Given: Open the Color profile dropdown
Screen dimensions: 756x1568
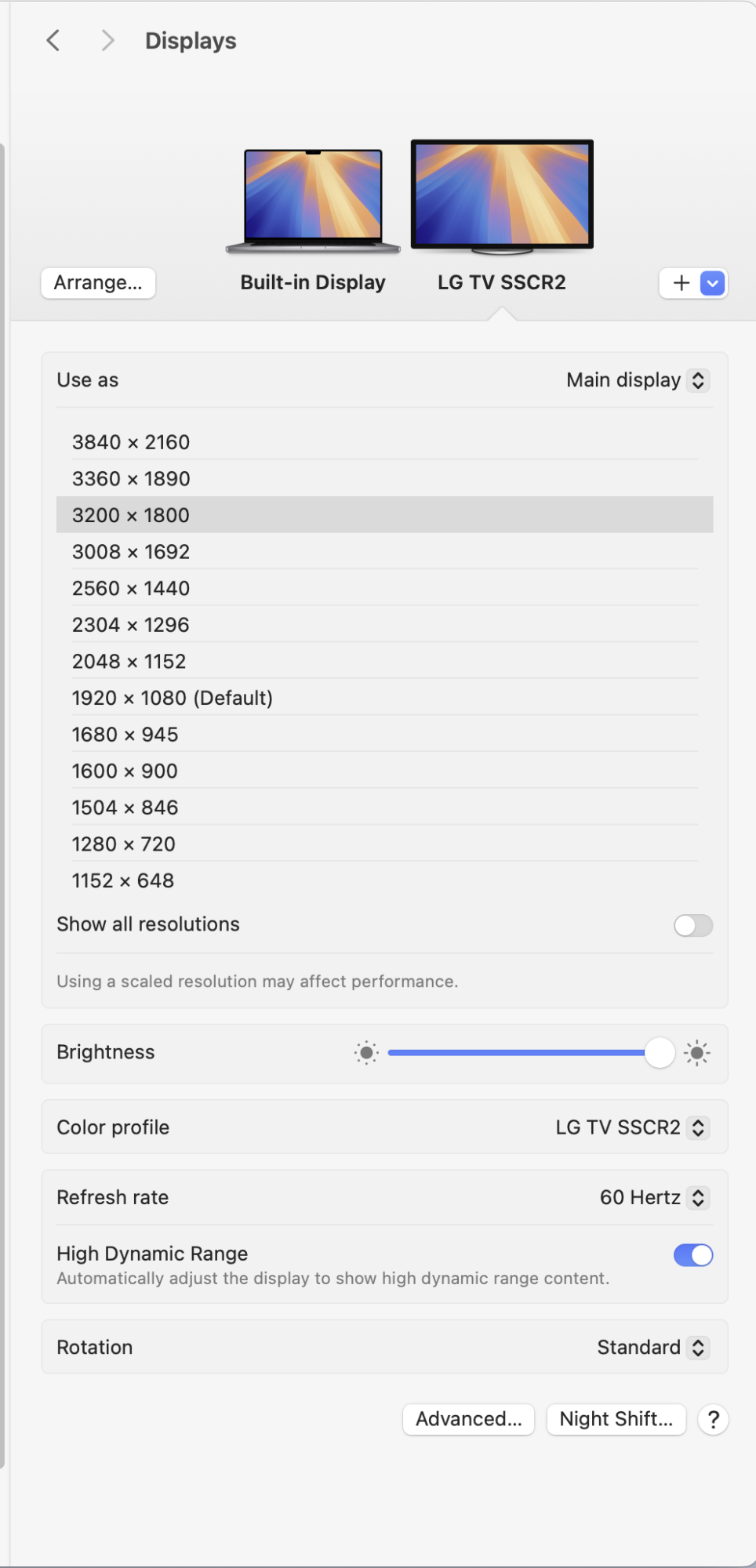Looking at the screenshot, I should coord(632,1127).
